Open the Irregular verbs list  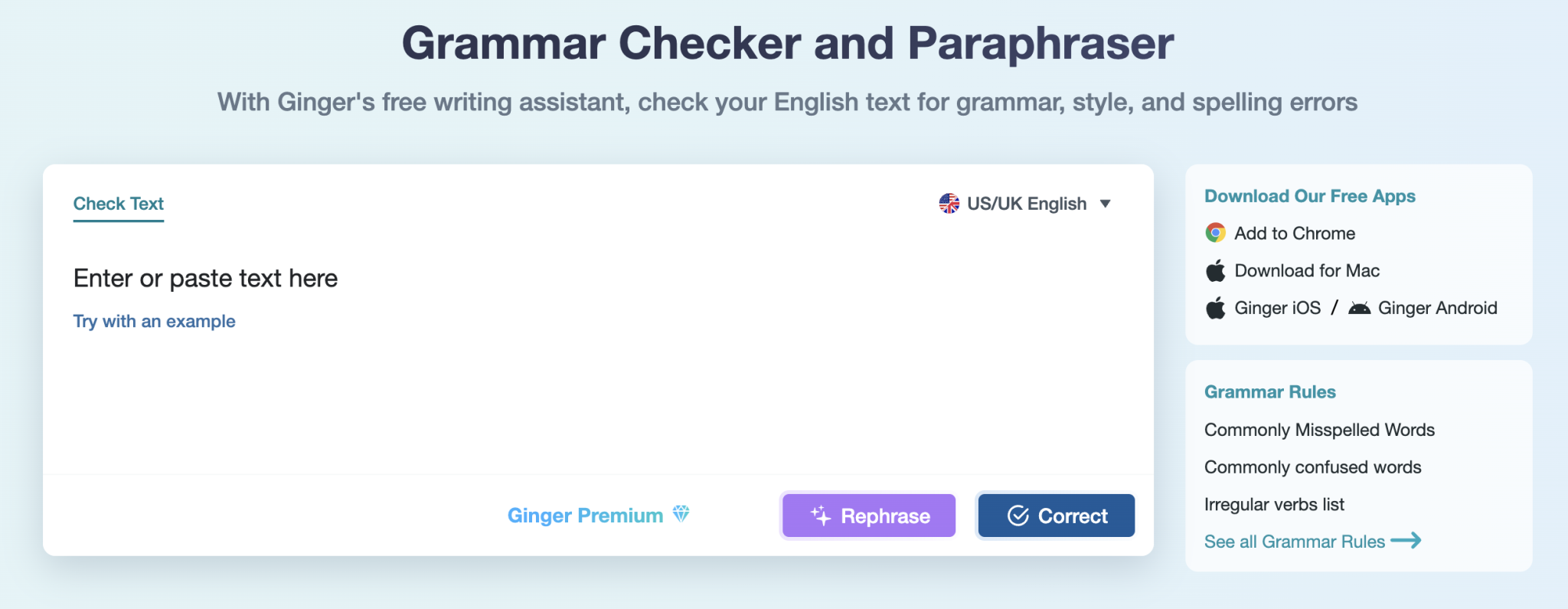1274,504
